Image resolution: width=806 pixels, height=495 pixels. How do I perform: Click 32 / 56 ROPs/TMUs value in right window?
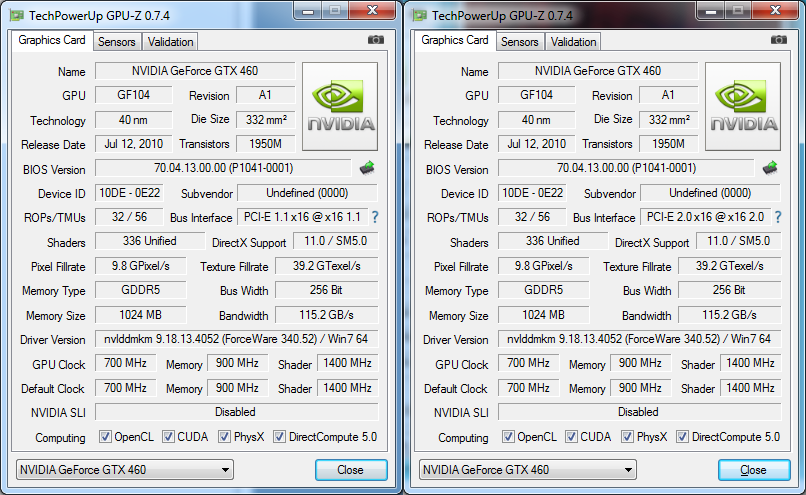click(x=532, y=217)
